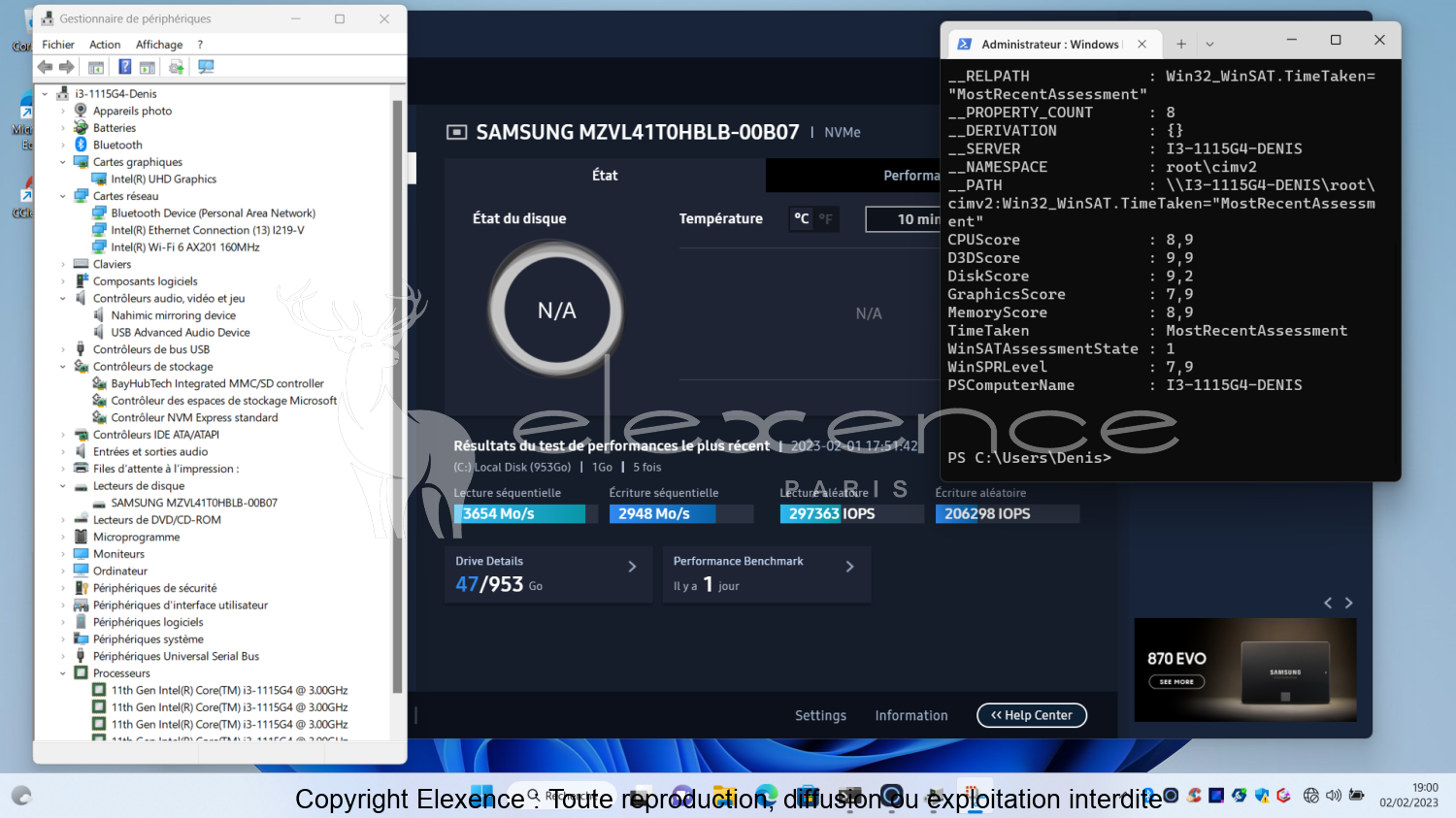Click the sequential write 2948 Mo/s bar

pyautogui.click(x=681, y=514)
